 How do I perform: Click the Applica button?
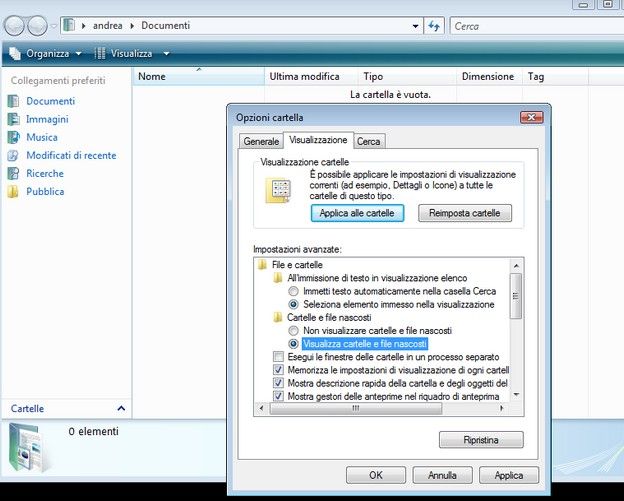[509, 475]
